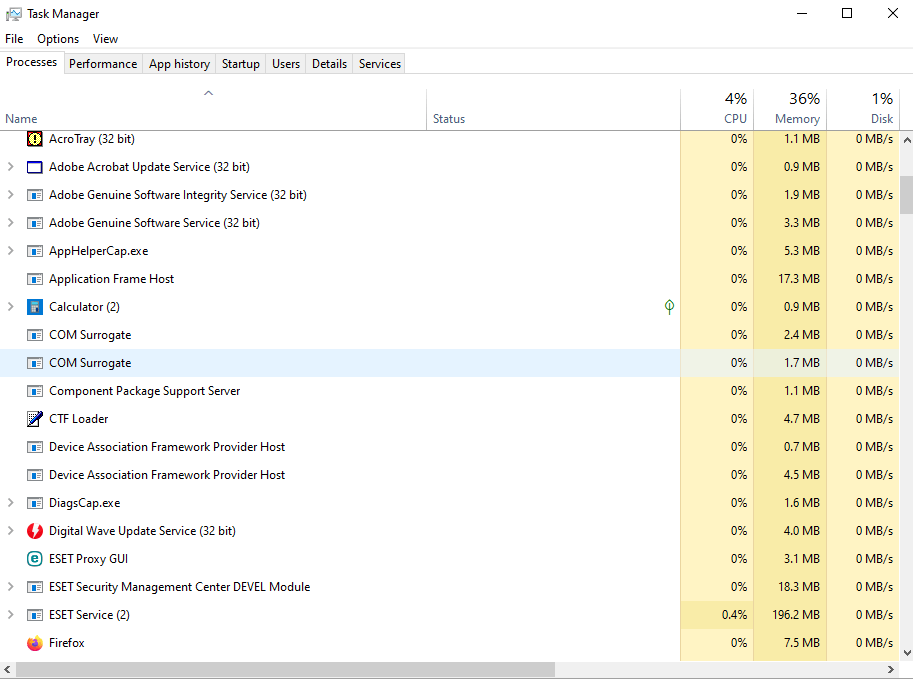913x682 pixels.
Task: Click the ESET Service process icon
Action: (x=35, y=614)
